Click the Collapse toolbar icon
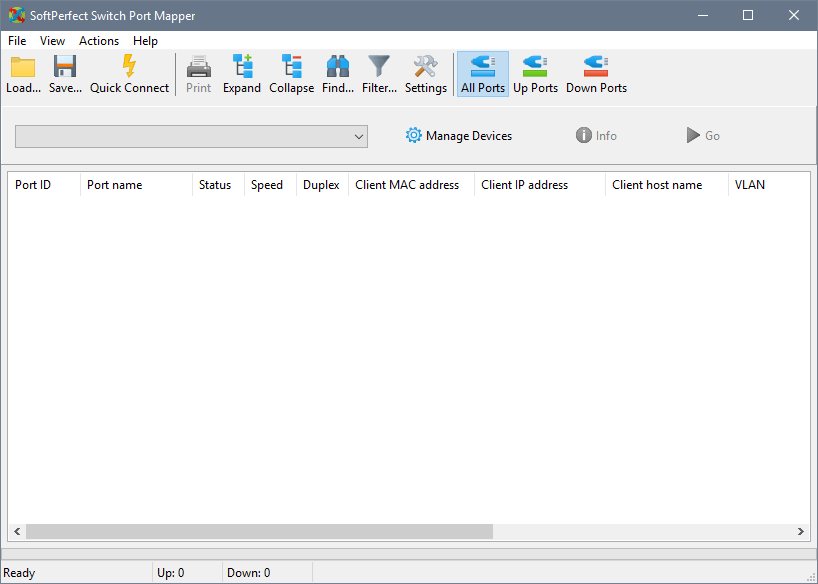Screen dimensions: 818x584 pos(291,73)
